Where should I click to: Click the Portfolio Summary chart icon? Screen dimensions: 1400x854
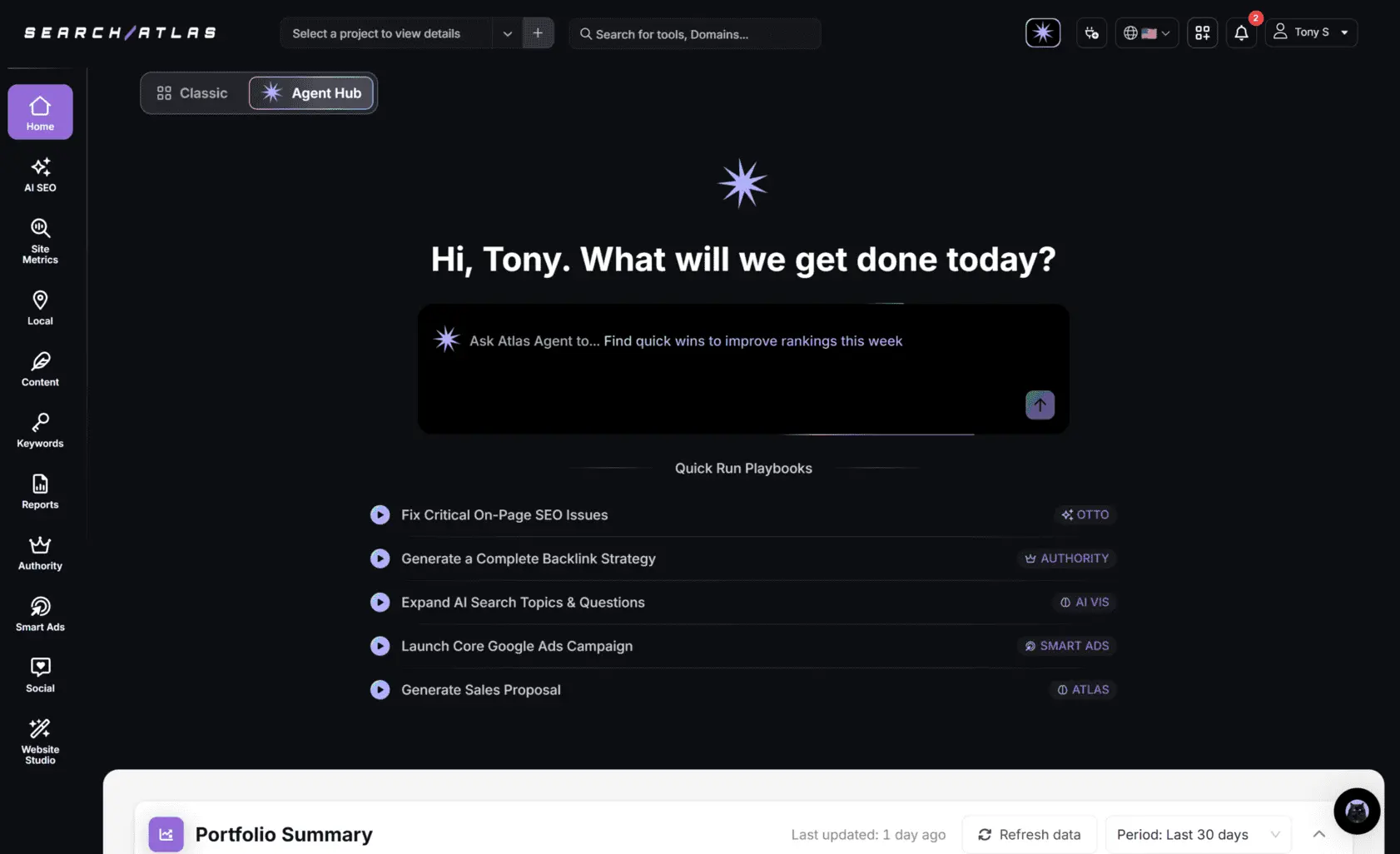coord(166,834)
